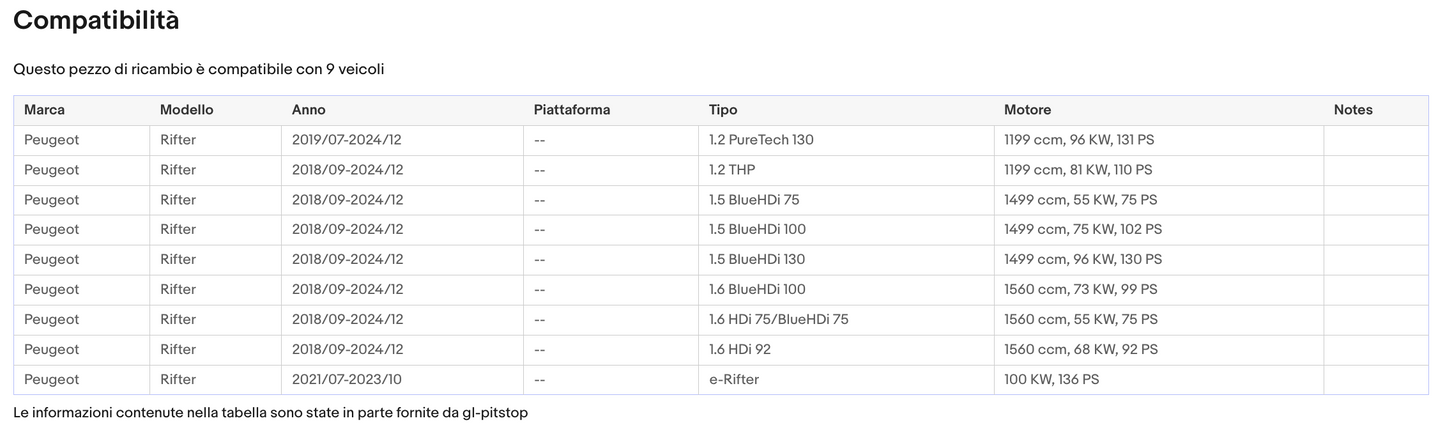Select the Tipo column header
This screenshot has height=432, width=1445.
tap(723, 110)
